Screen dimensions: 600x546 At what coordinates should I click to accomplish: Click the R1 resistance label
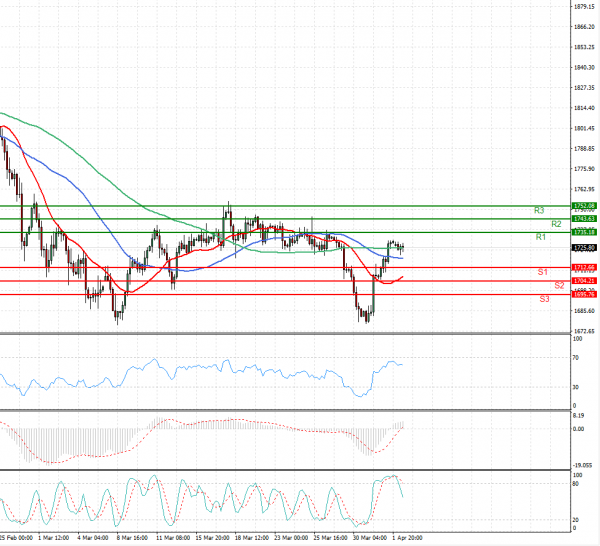(x=540, y=237)
